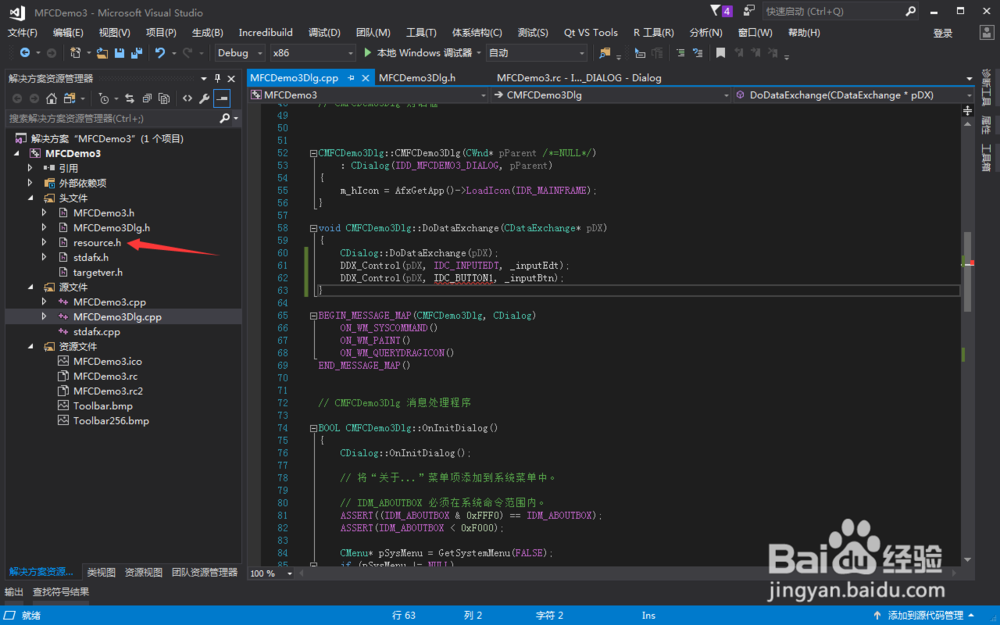Image resolution: width=1000 pixels, height=625 pixels.
Task: Click the Open File folder icon
Action: coord(102,53)
